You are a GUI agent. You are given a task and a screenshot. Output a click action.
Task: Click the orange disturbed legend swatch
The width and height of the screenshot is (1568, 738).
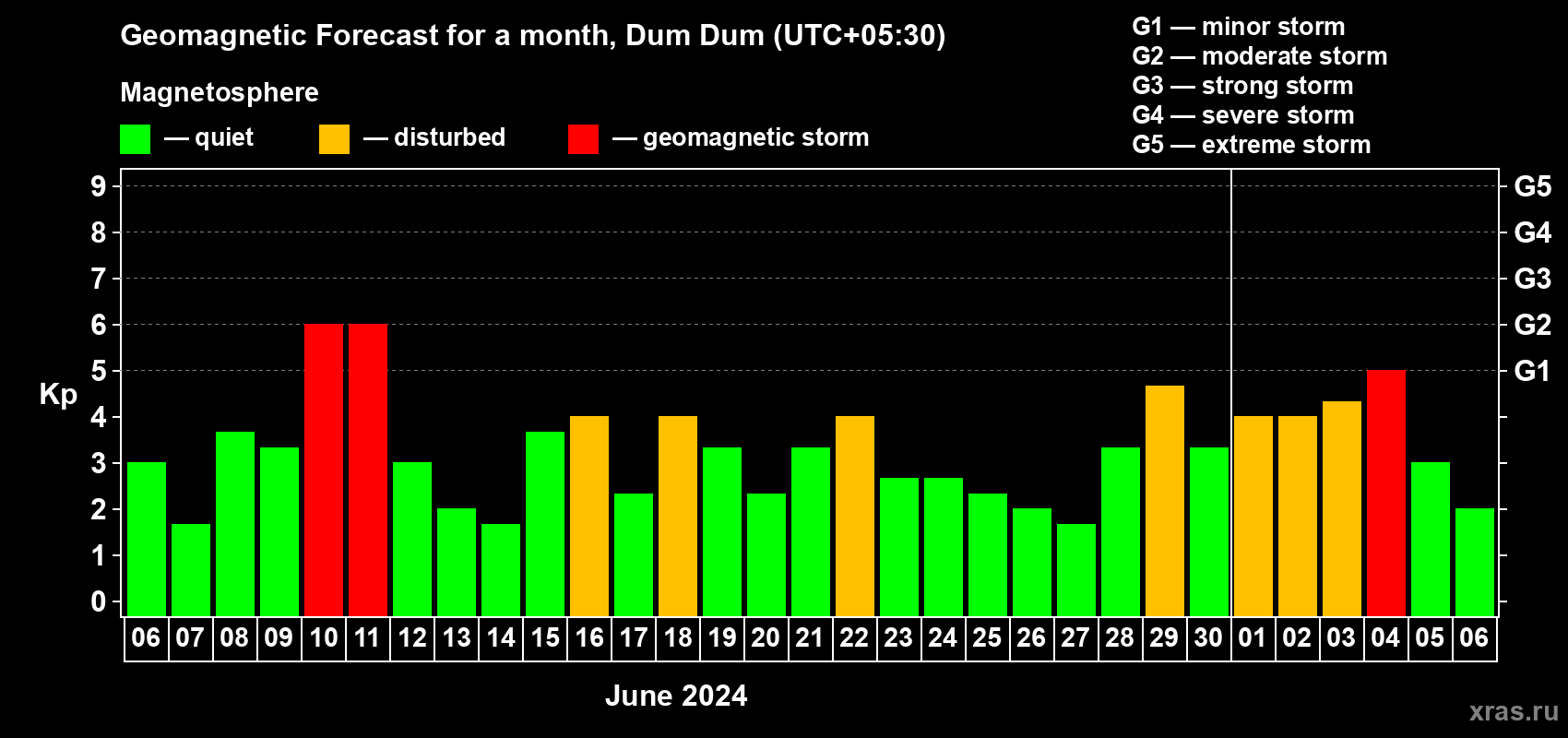pyautogui.click(x=334, y=139)
